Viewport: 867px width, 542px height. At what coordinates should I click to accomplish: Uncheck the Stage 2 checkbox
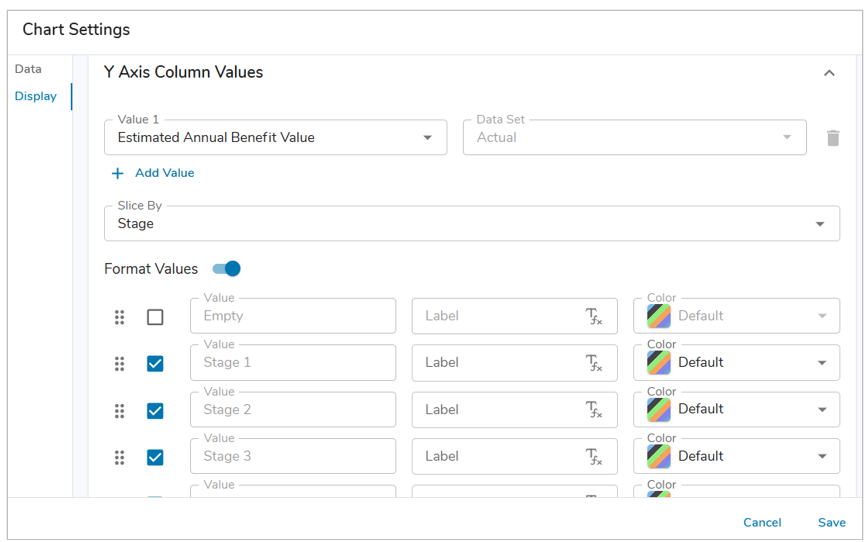[x=155, y=410]
